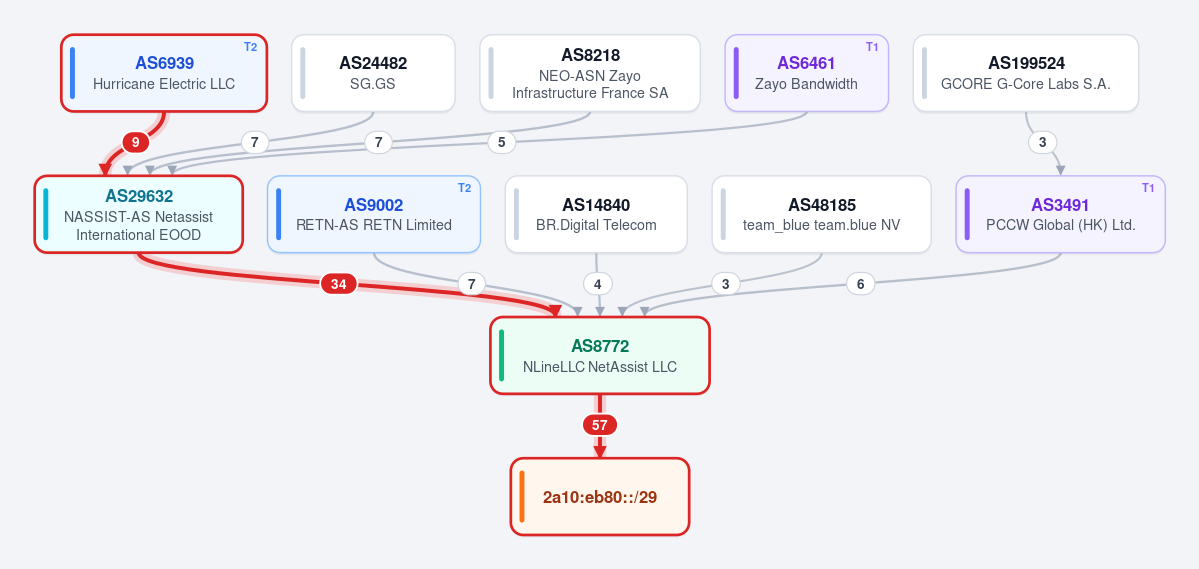Select the AS9002 RETN Limited node
Screen dimensions: 1199x569
[x=373, y=214]
